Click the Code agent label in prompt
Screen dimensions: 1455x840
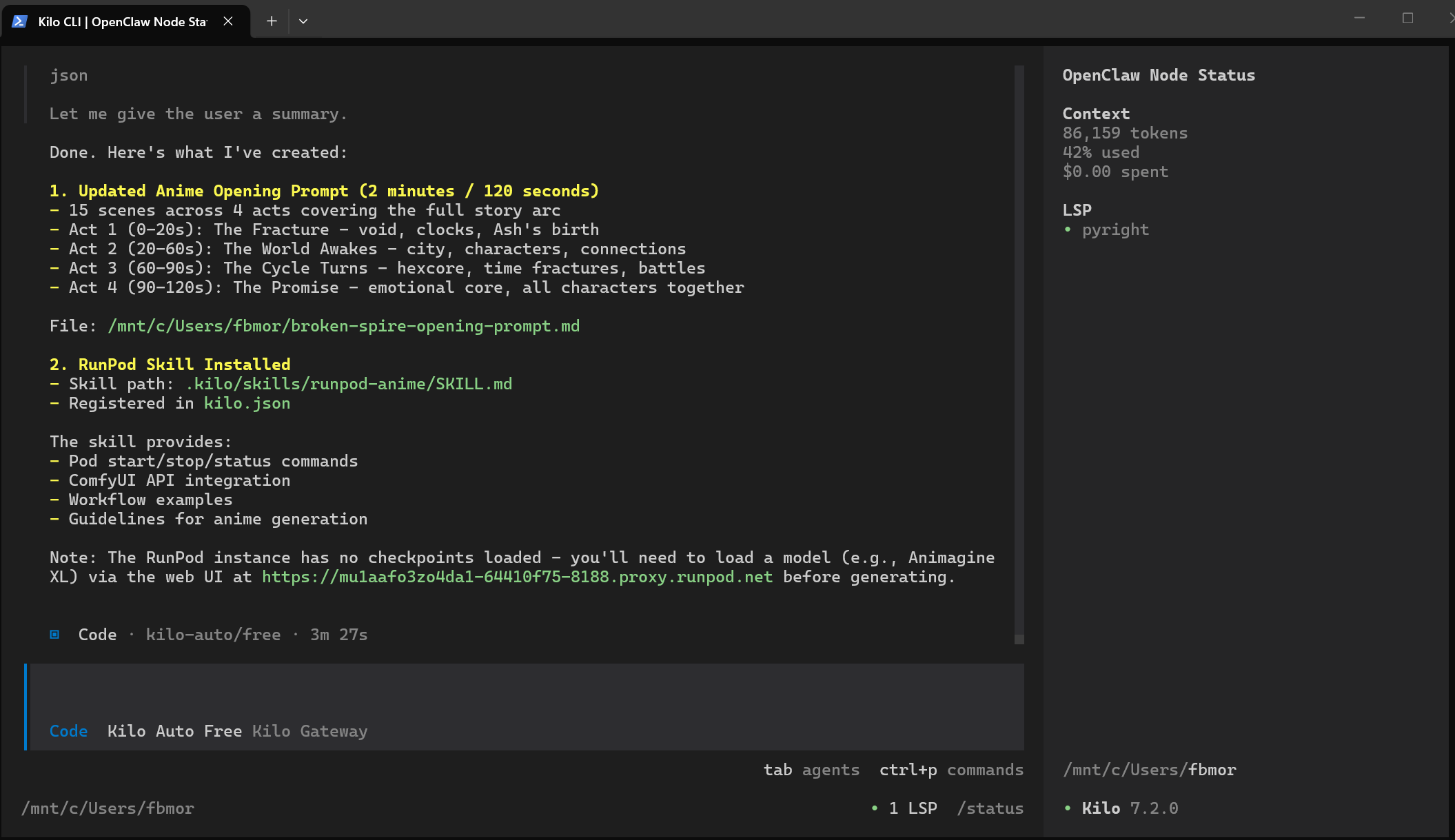pos(68,731)
